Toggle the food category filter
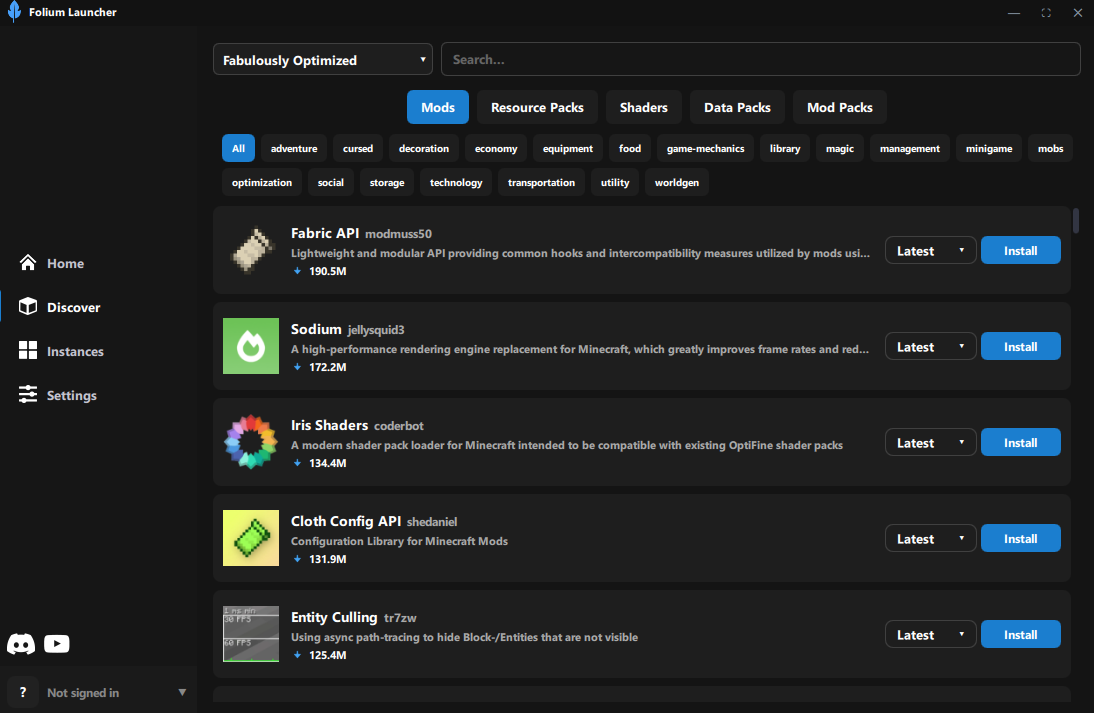Viewport: 1094px width, 713px height. [x=629, y=149]
